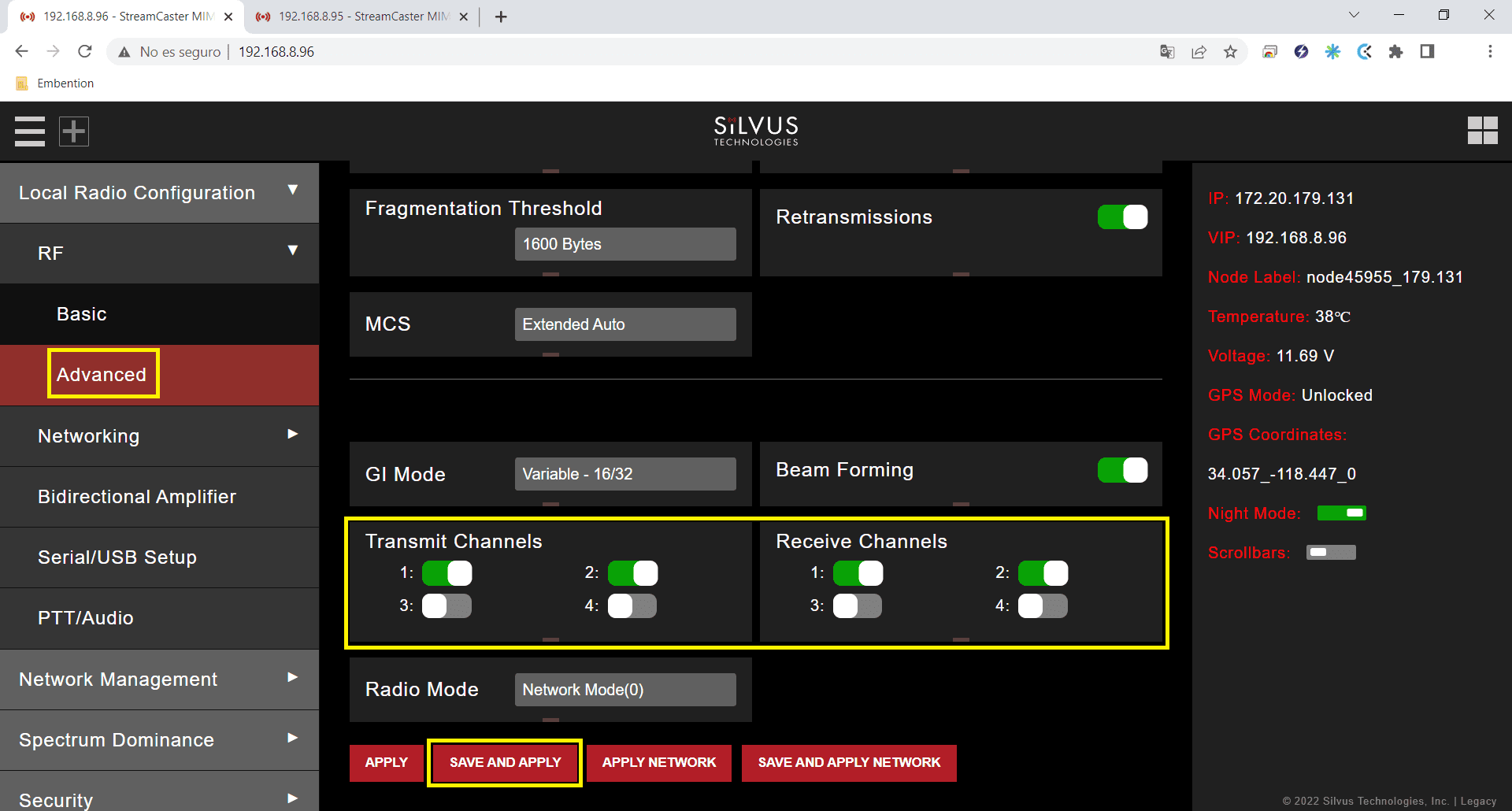Image resolution: width=1512 pixels, height=811 pixels.
Task: Open the grid layout icon
Action: tap(1482, 131)
